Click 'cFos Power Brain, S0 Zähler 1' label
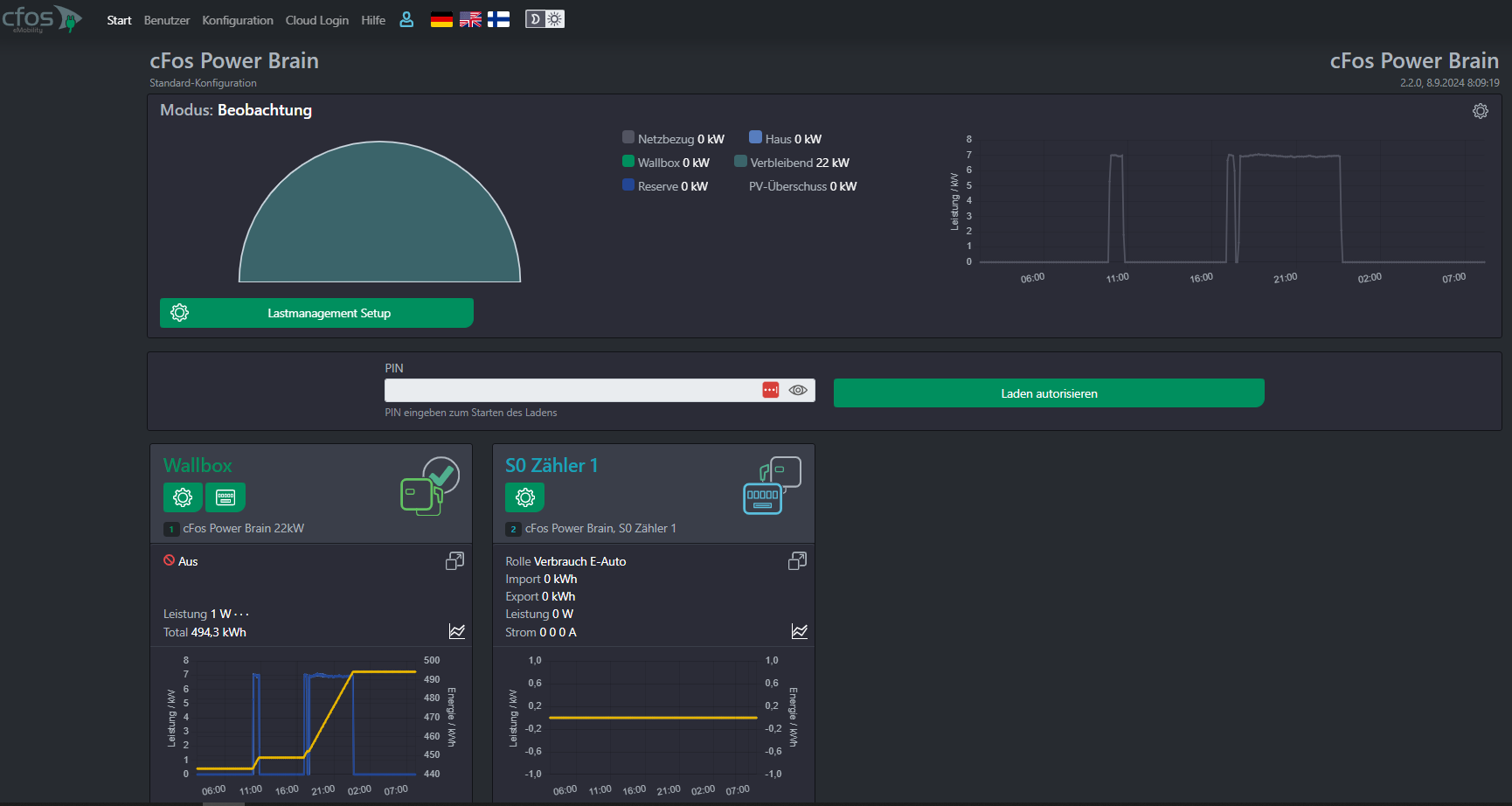This screenshot has width=1512, height=806. pyautogui.click(x=600, y=528)
